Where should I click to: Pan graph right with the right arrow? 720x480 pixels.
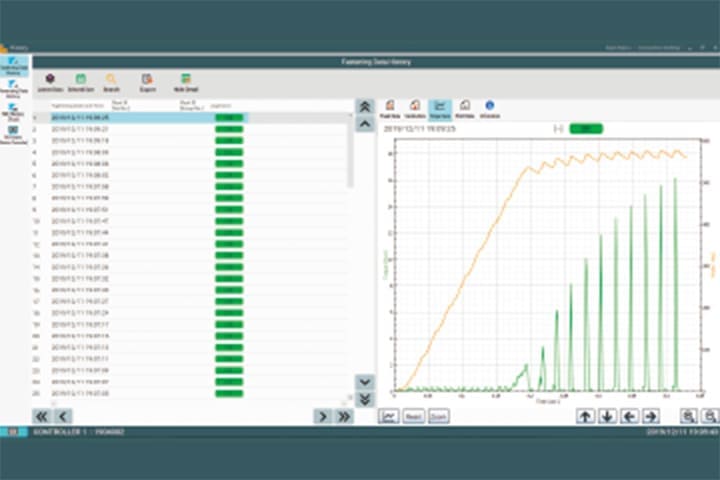[650, 416]
